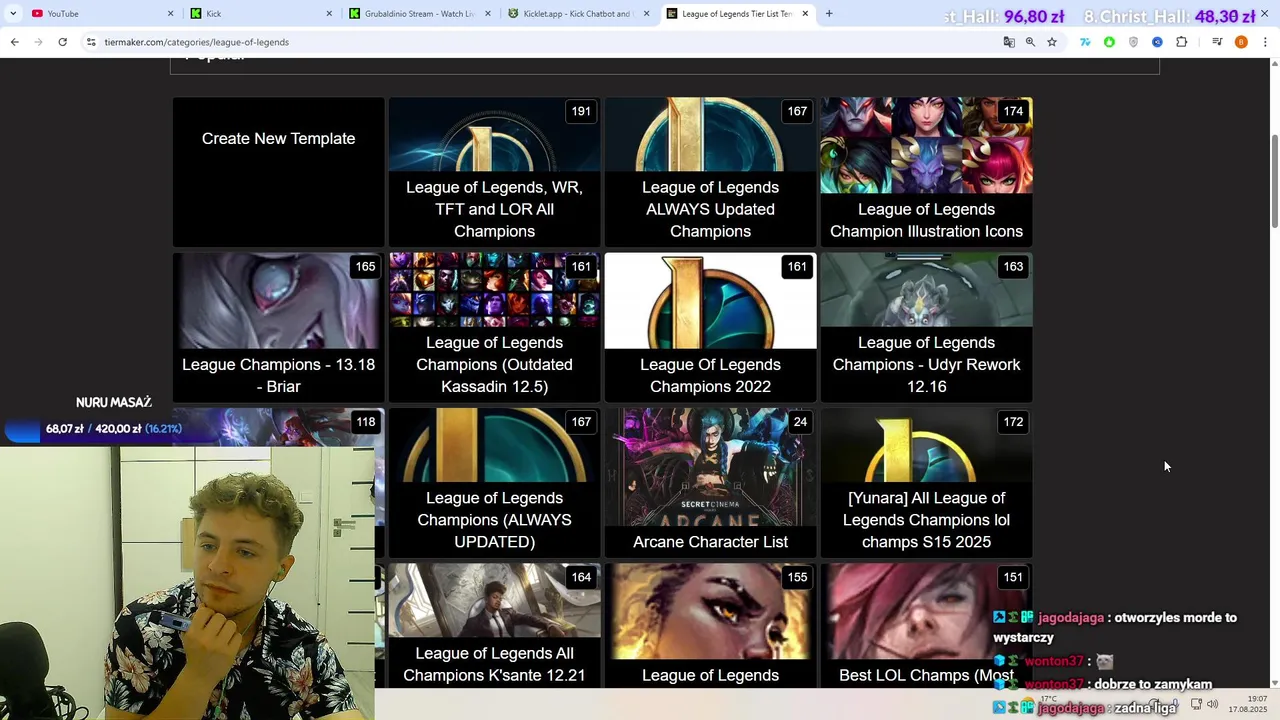Viewport: 1280px width, 720px height.
Task: Open a new tab with plus button
Action: pyautogui.click(x=829, y=13)
